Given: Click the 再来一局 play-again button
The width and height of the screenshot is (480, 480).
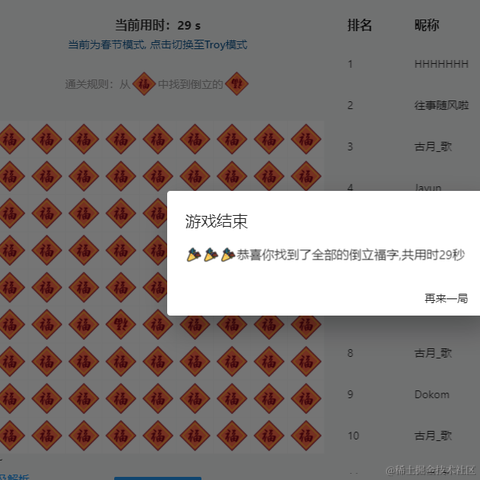Looking at the screenshot, I should (446, 298).
